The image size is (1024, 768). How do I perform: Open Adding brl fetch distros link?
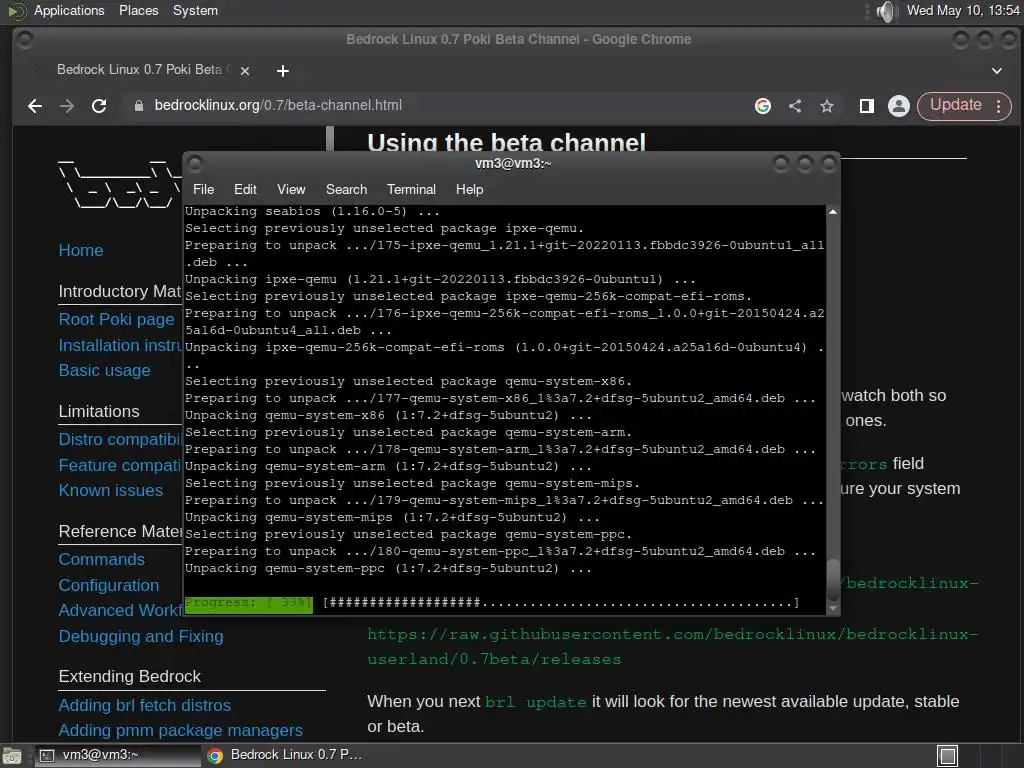[144, 705]
